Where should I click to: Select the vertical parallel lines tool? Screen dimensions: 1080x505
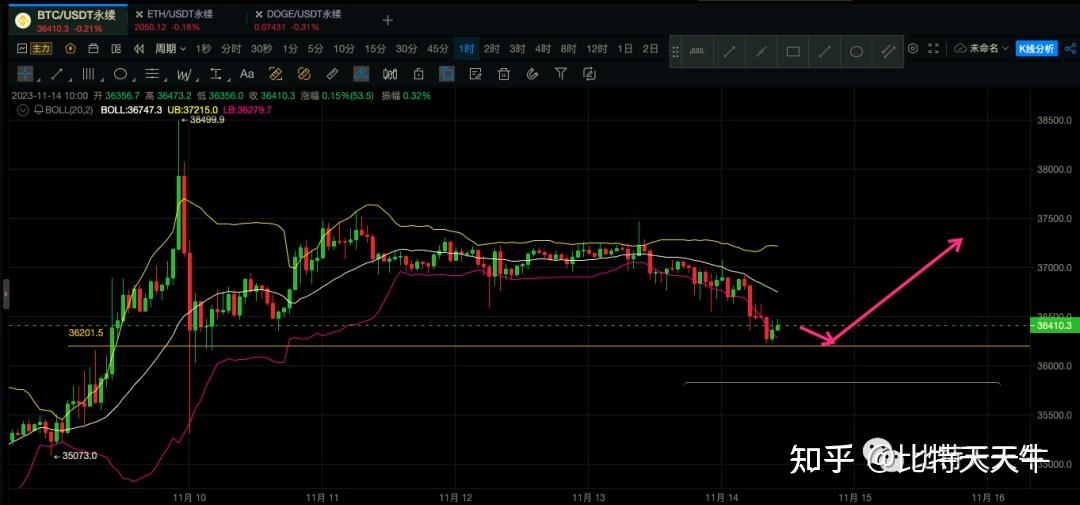[x=88, y=73]
